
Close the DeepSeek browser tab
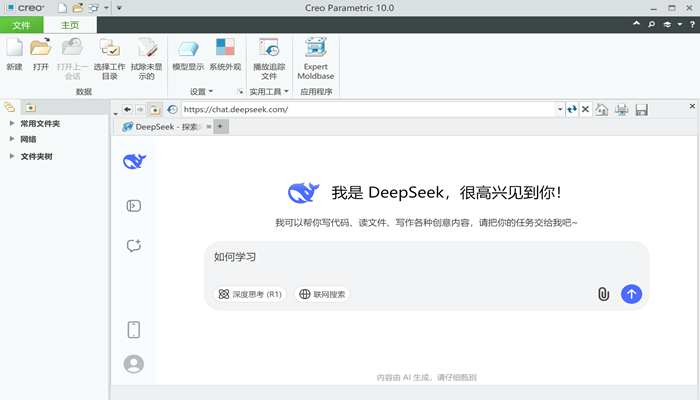[x=209, y=127]
